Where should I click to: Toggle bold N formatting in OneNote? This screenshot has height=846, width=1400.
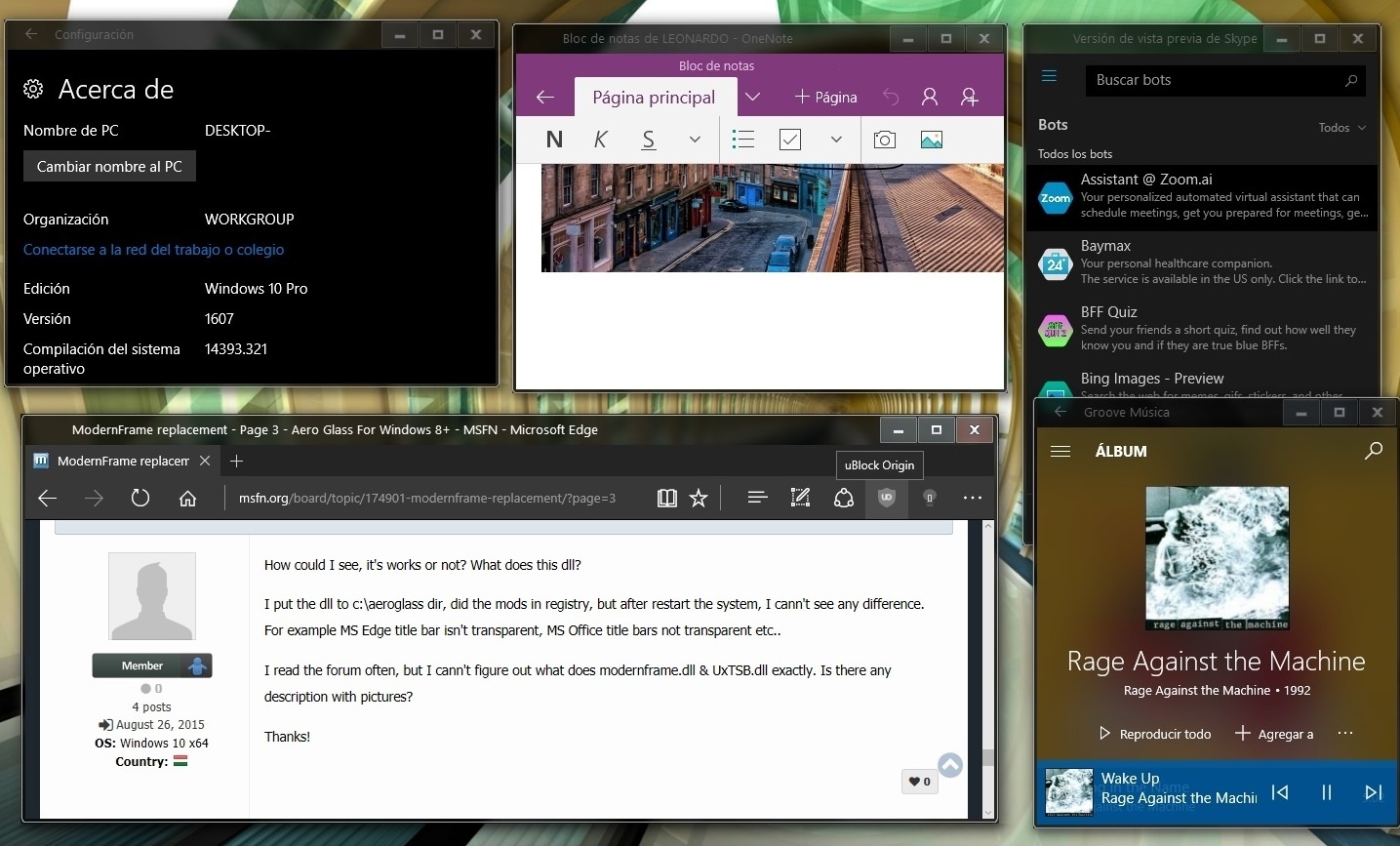(554, 140)
